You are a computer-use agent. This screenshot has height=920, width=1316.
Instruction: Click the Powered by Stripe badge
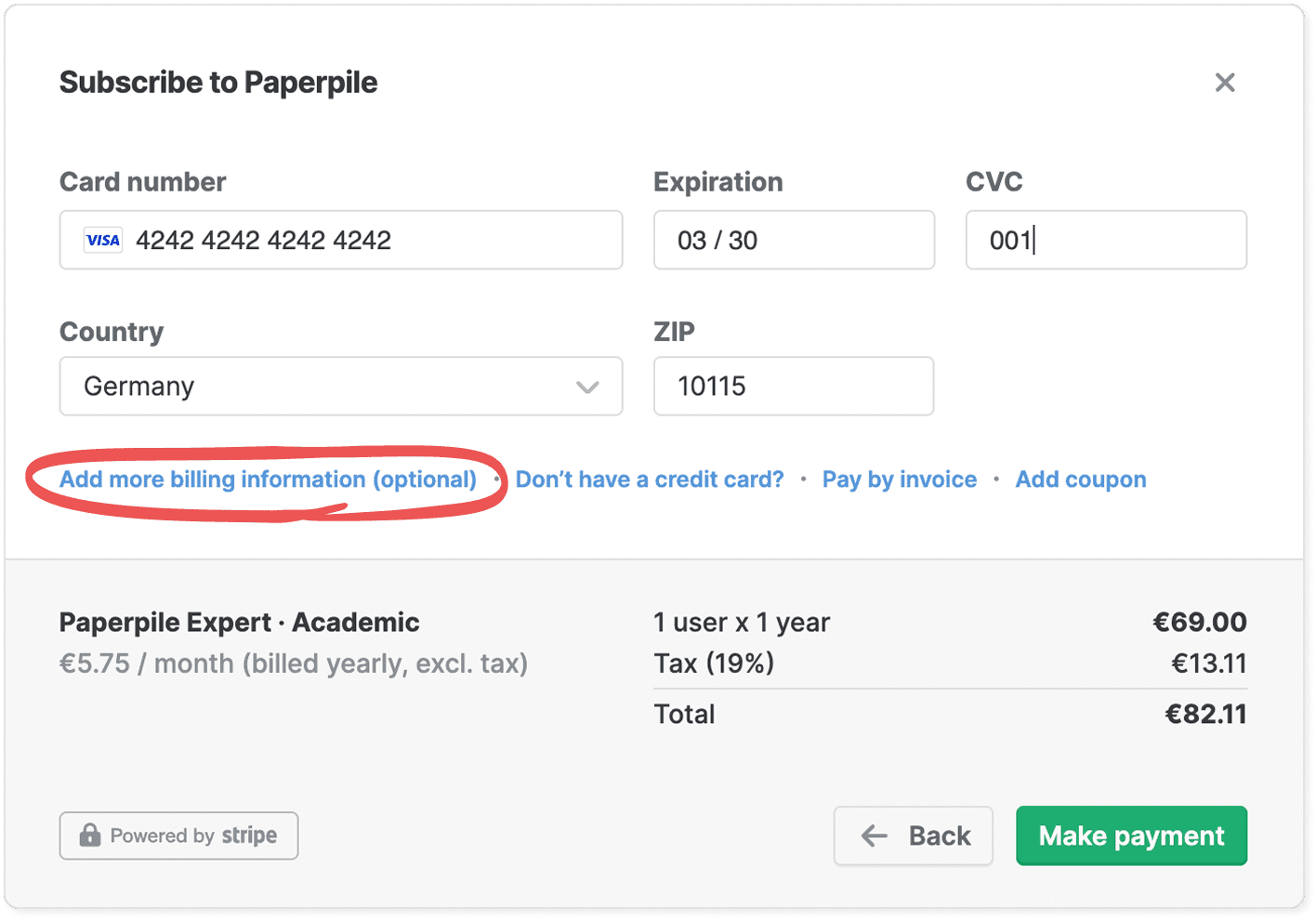tap(178, 835)
